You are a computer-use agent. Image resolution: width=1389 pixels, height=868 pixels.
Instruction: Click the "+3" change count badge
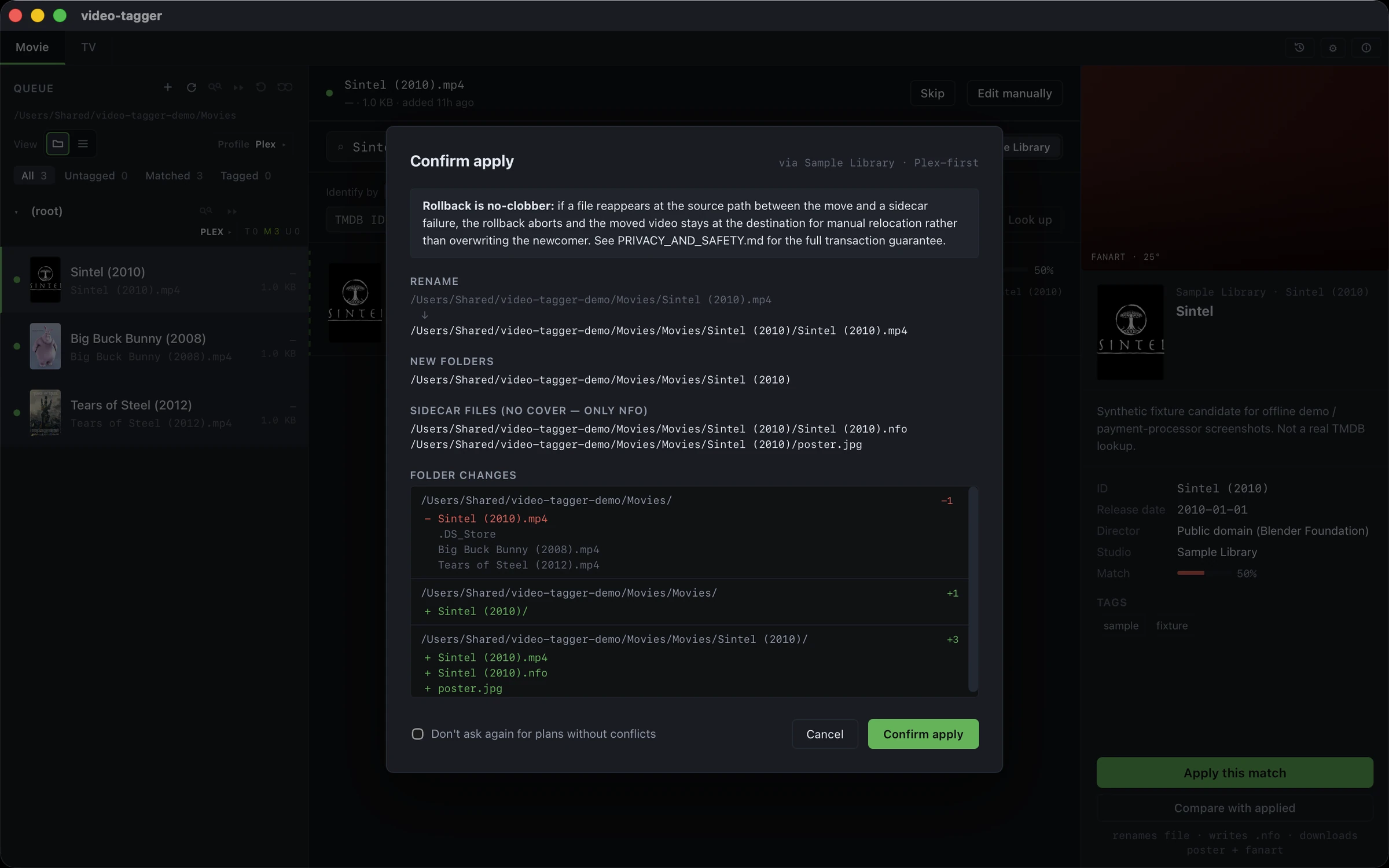coord(952,639)
